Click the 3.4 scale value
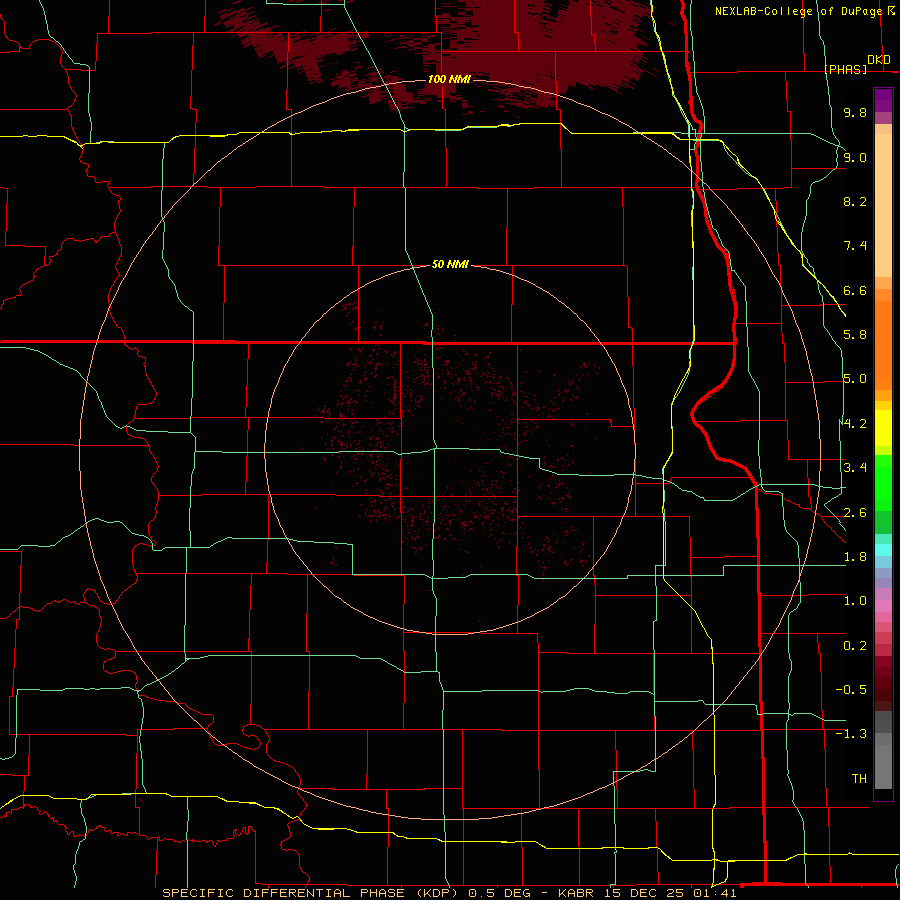This screenshot has height=900, width=900. point(855,468)
